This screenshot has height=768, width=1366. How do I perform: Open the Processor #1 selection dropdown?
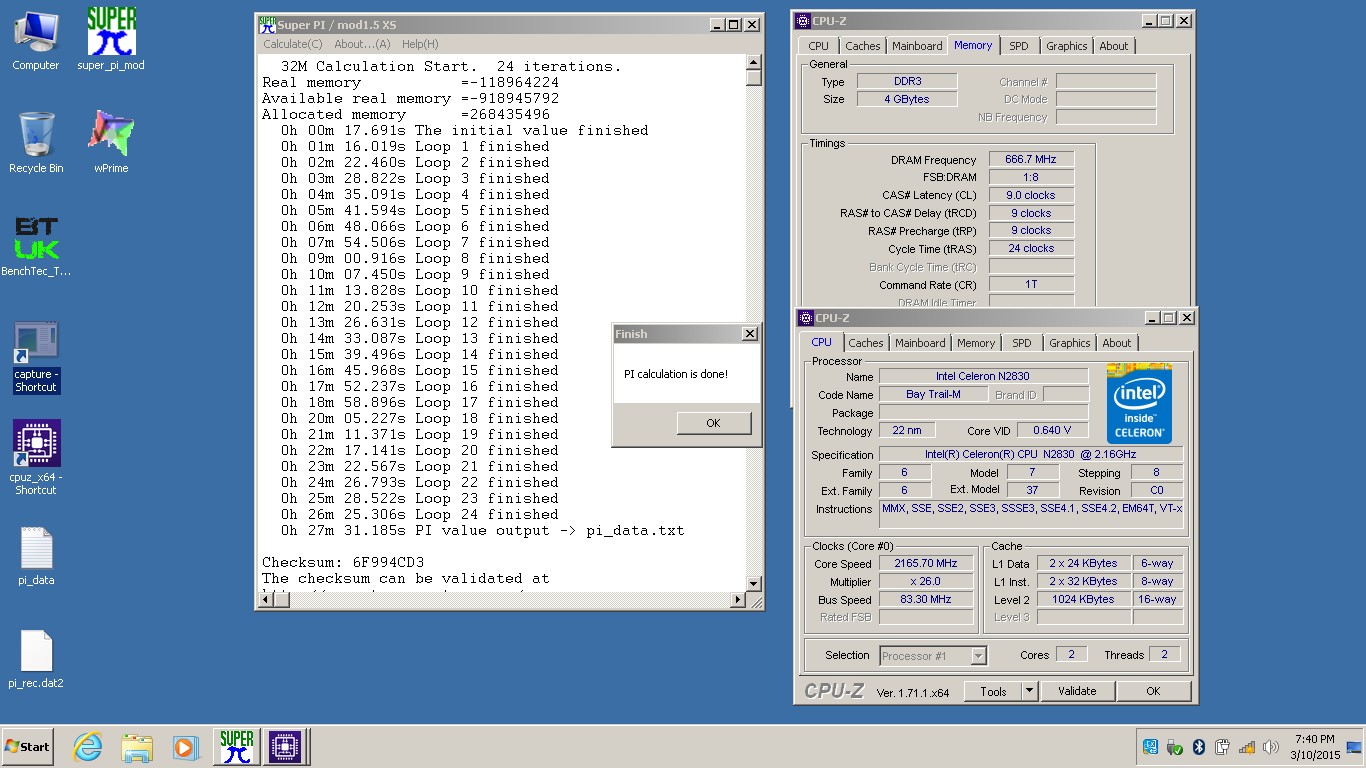(933, 656)
